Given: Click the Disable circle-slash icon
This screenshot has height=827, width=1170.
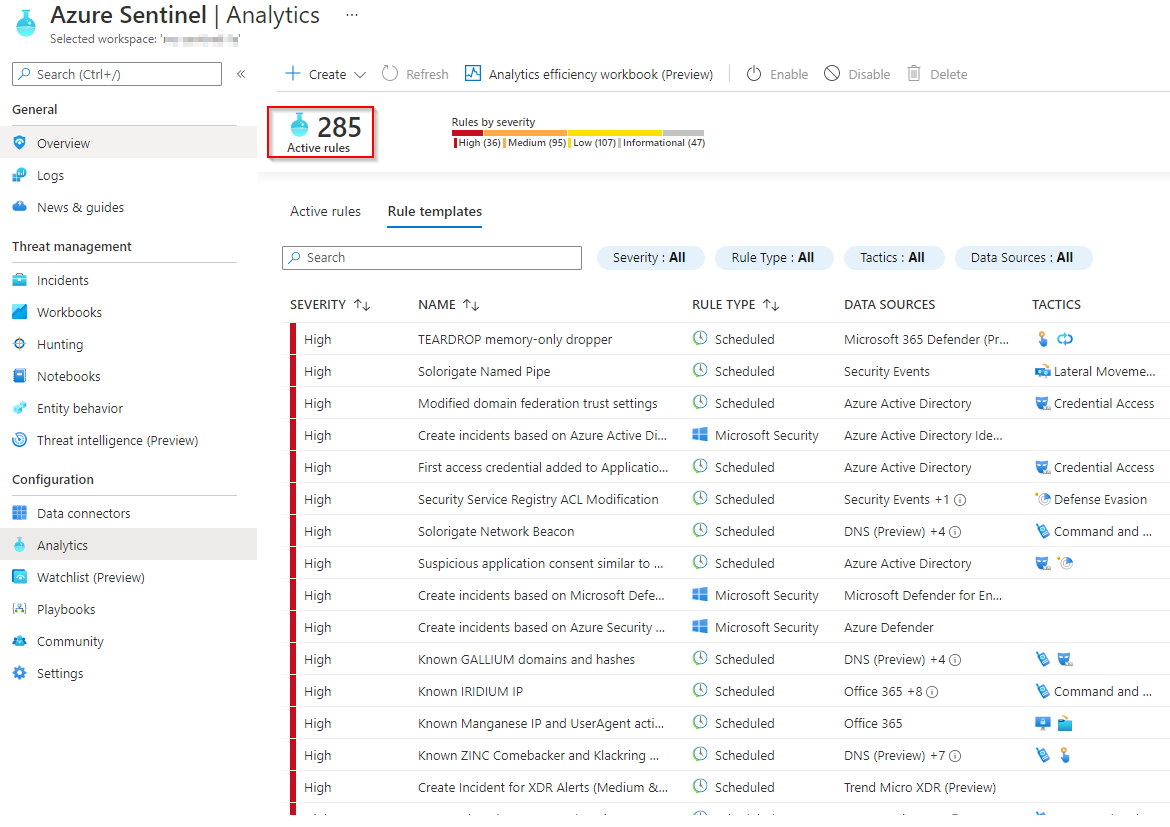Looking at the screenshot, I should click(x=832, y=73).
